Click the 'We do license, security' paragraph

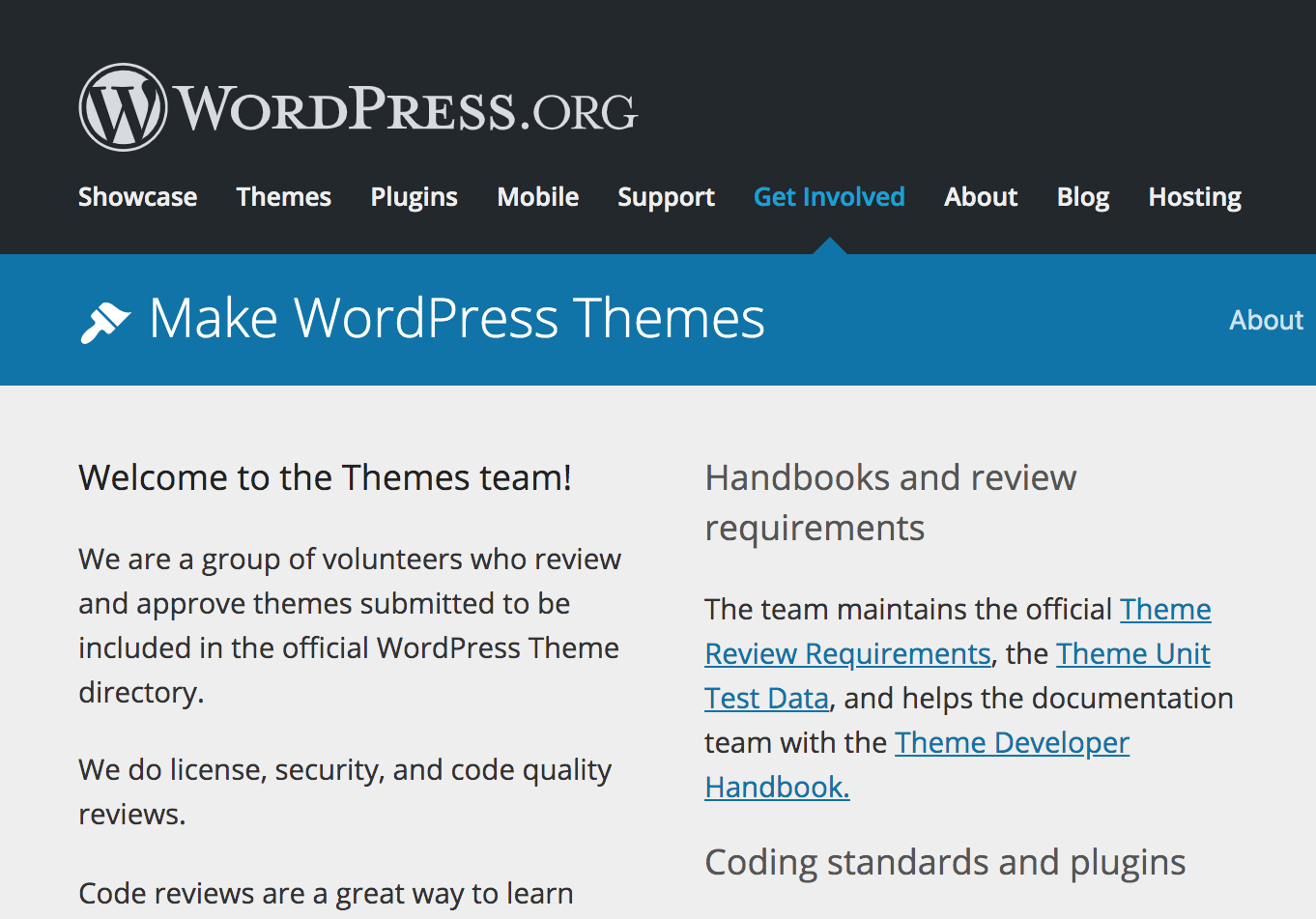(345, 792)
